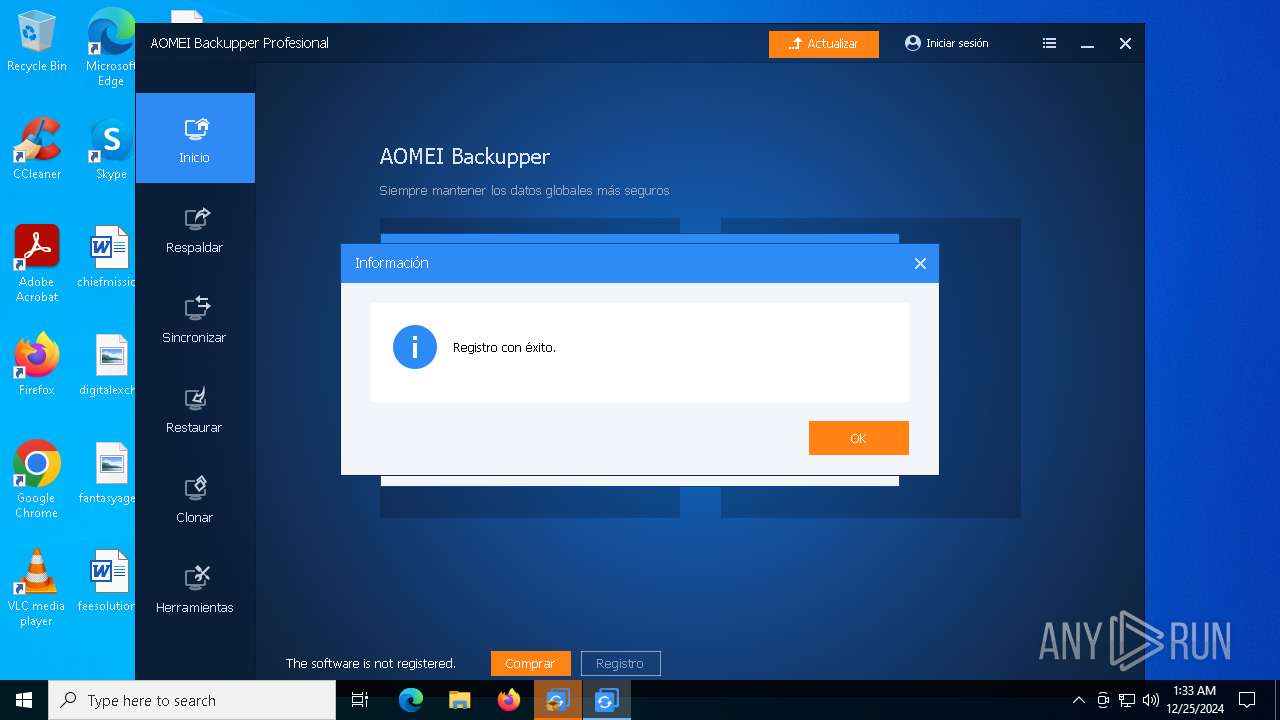
Task: Go to the Restaurar section
Action: tap(195, 408)
